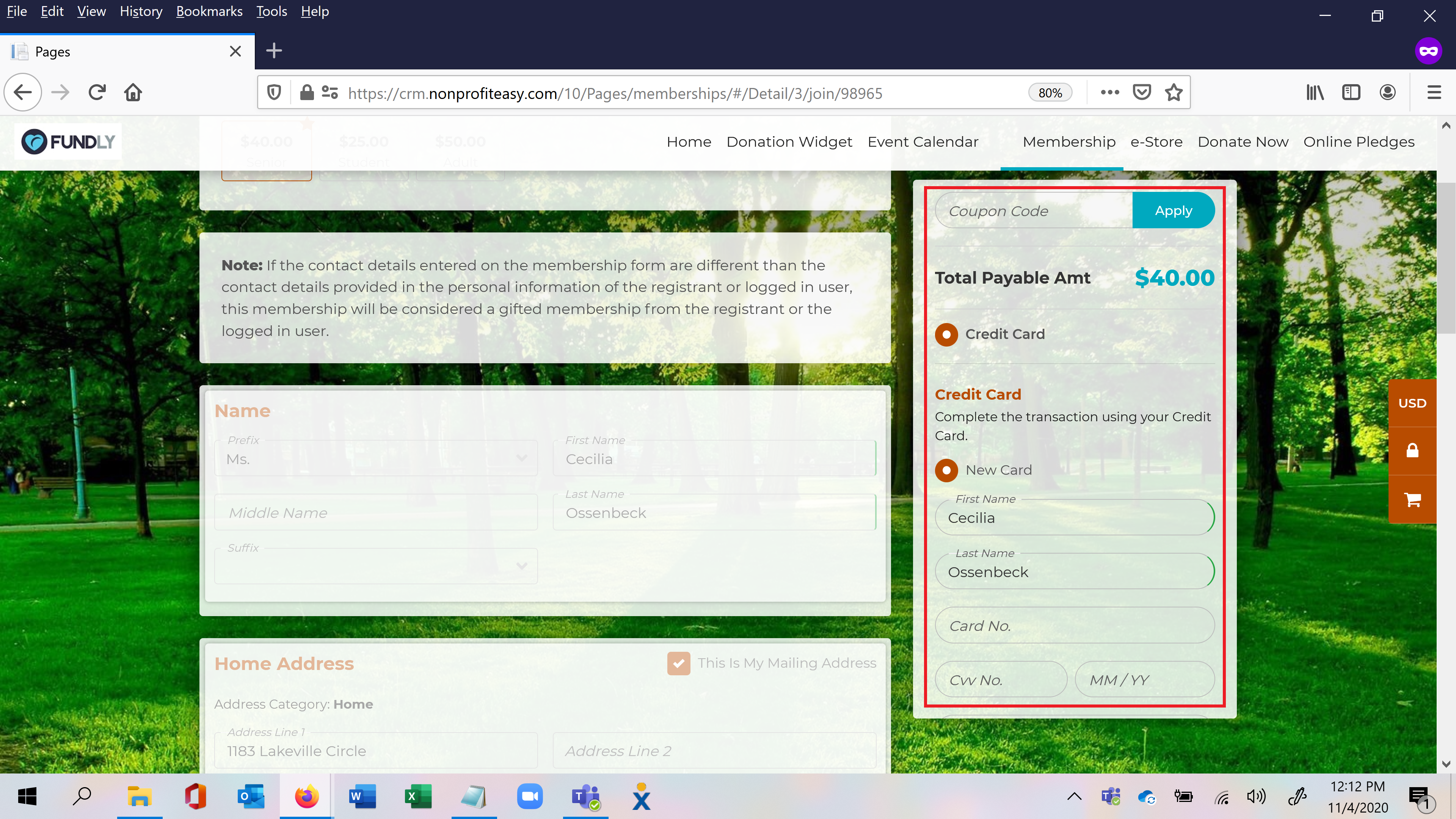Open Word from taskbar

(x=362, y=796)
